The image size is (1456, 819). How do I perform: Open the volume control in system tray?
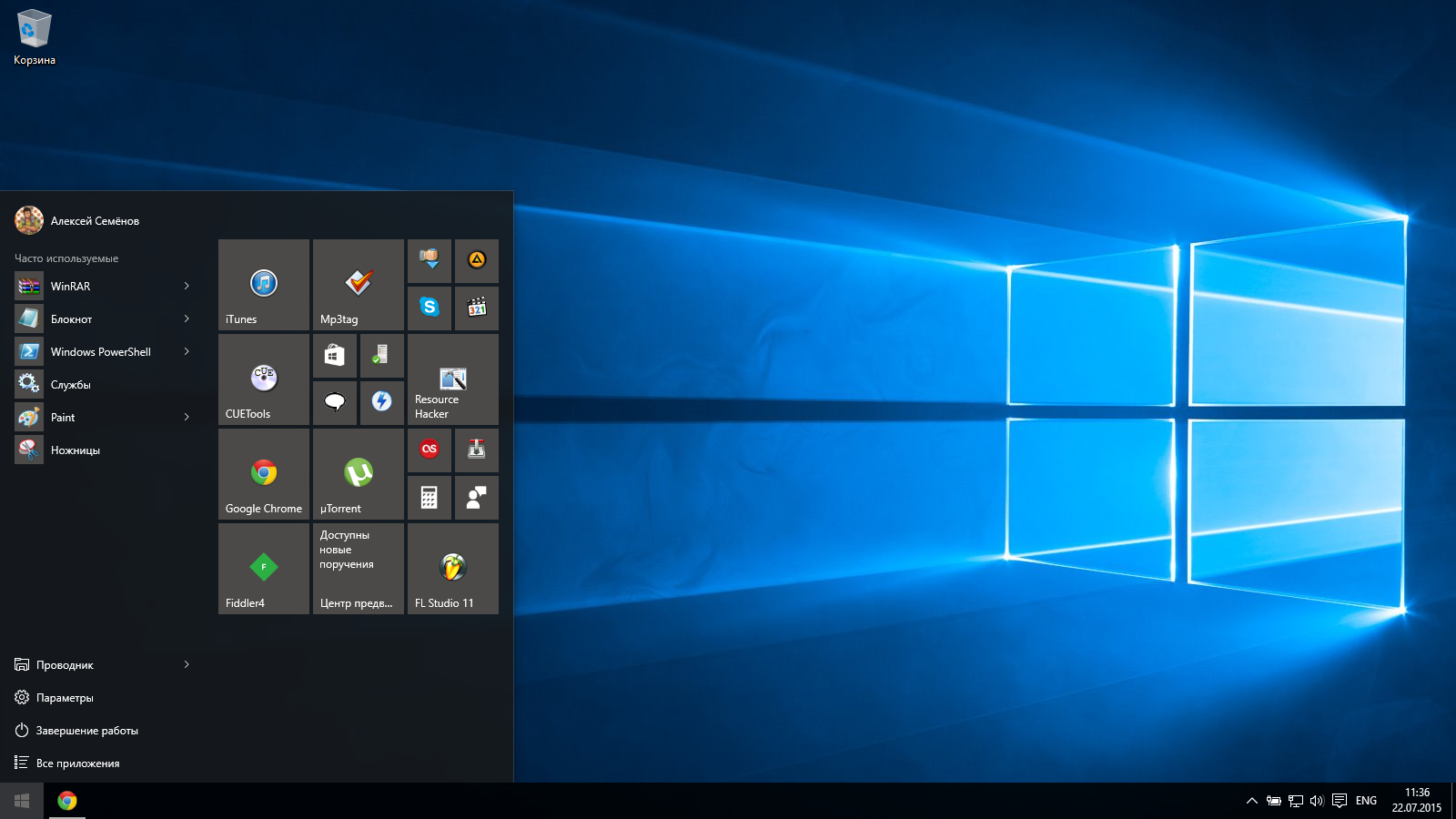tap(1317, 801)
